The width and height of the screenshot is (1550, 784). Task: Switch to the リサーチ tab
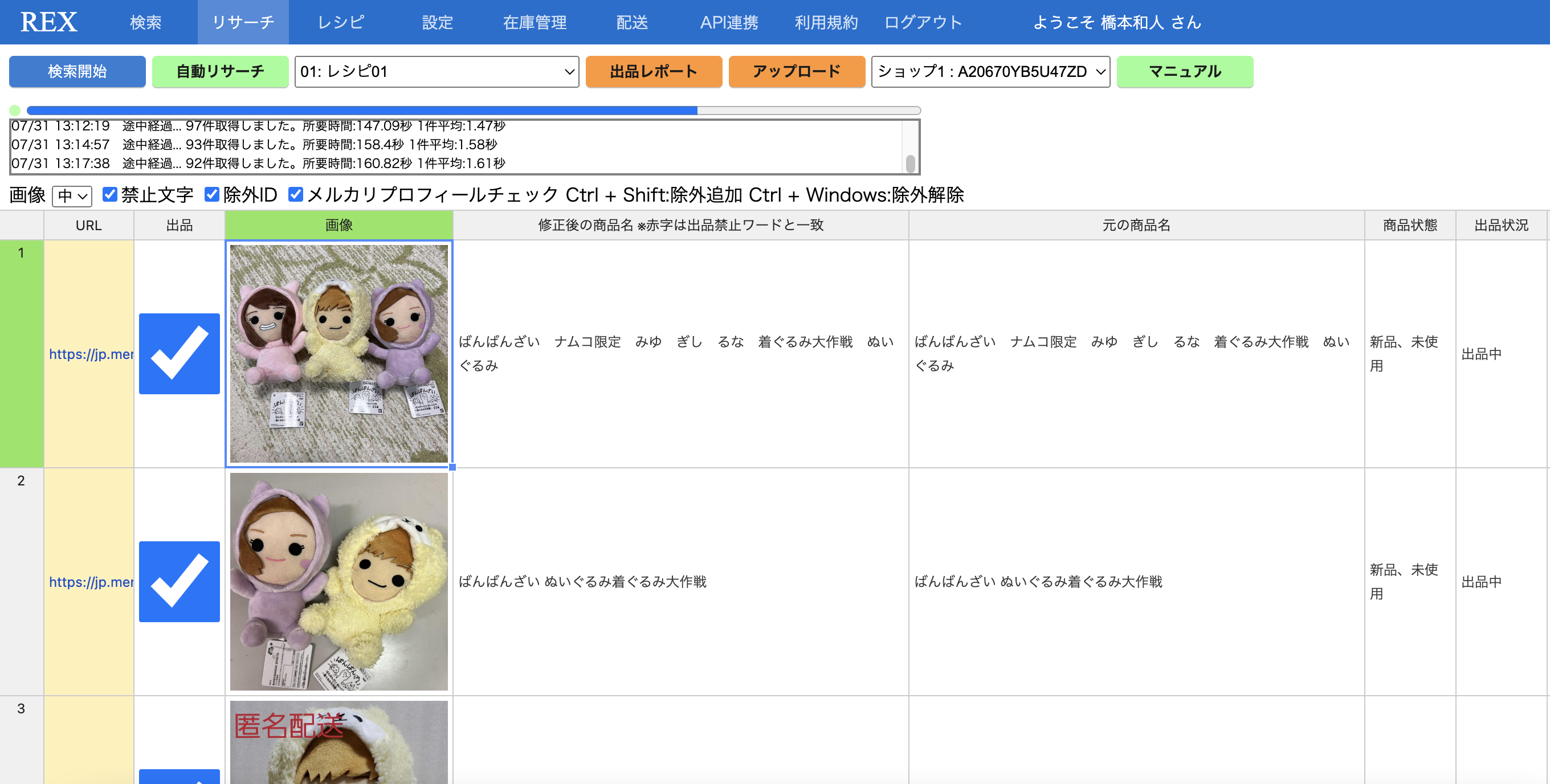(x=243, y=22)
